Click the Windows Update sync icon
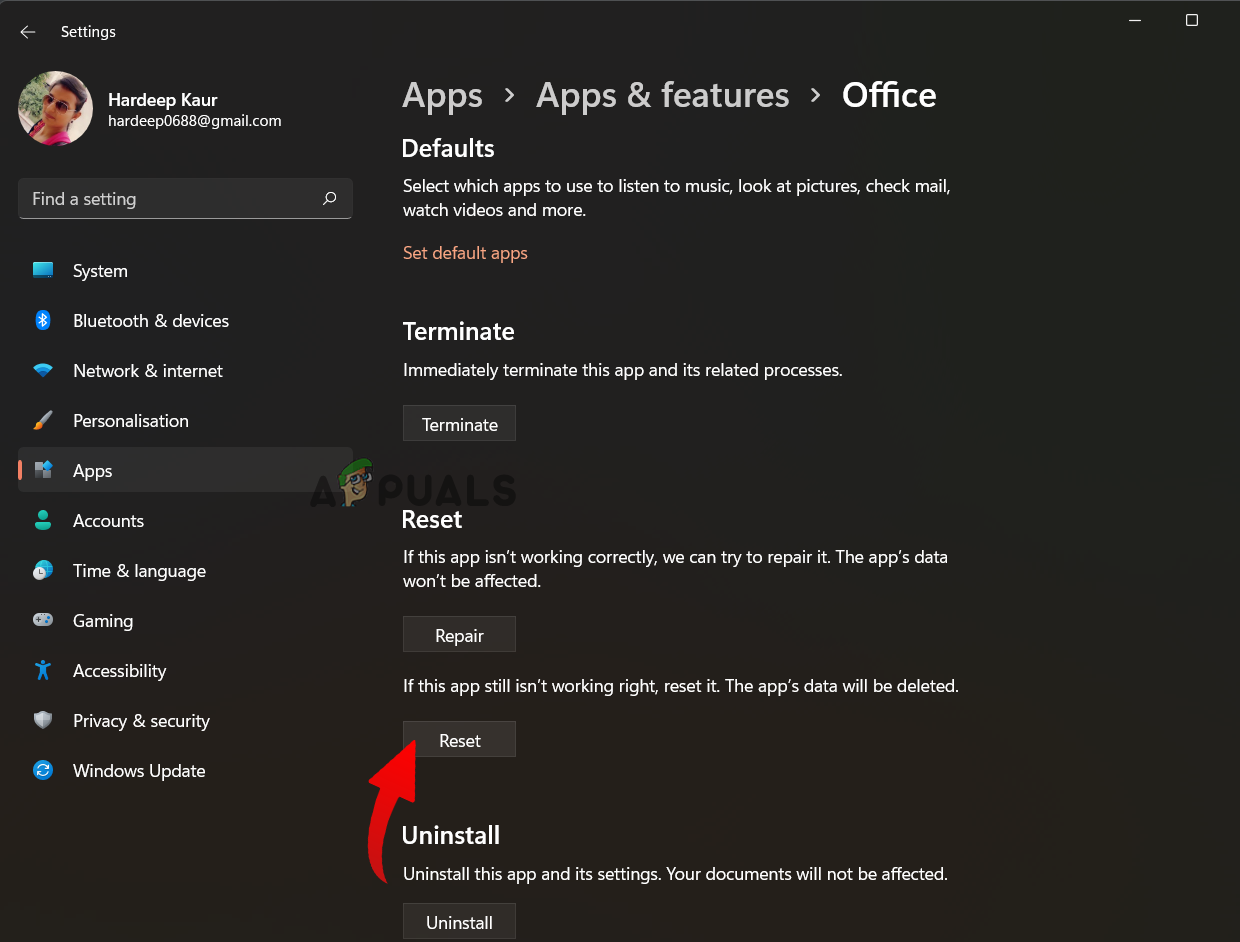This screenshot has width=1240, height=942. pyautogui.click(x=43, y=771)
